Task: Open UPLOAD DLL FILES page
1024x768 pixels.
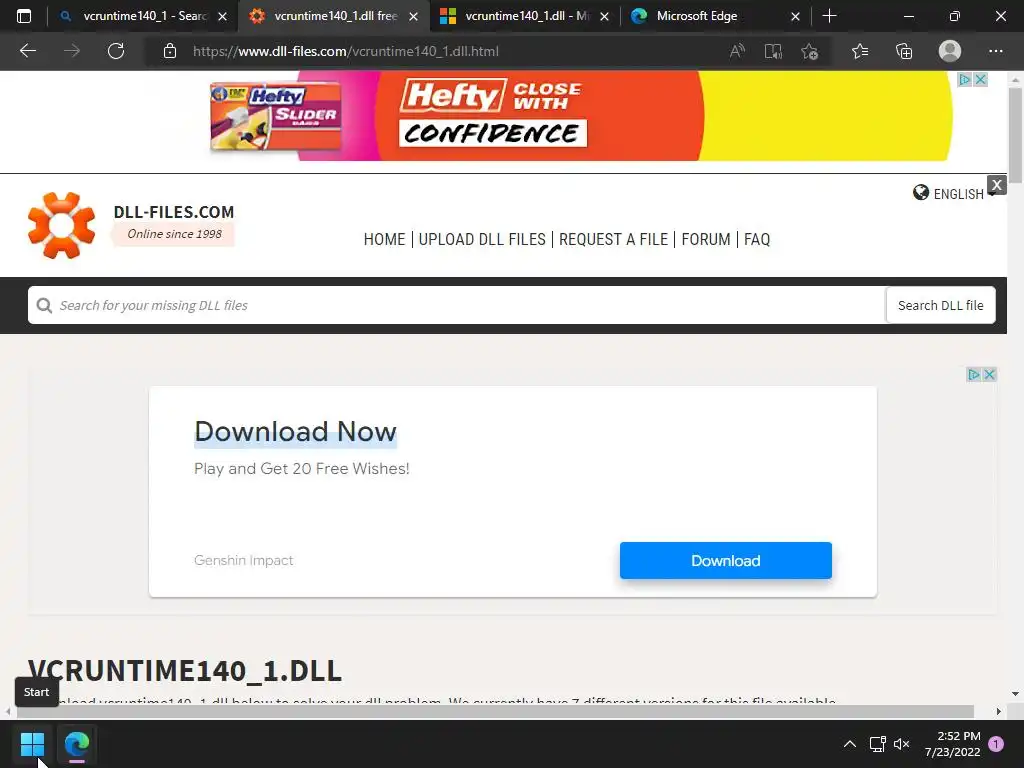Action: 482,240
